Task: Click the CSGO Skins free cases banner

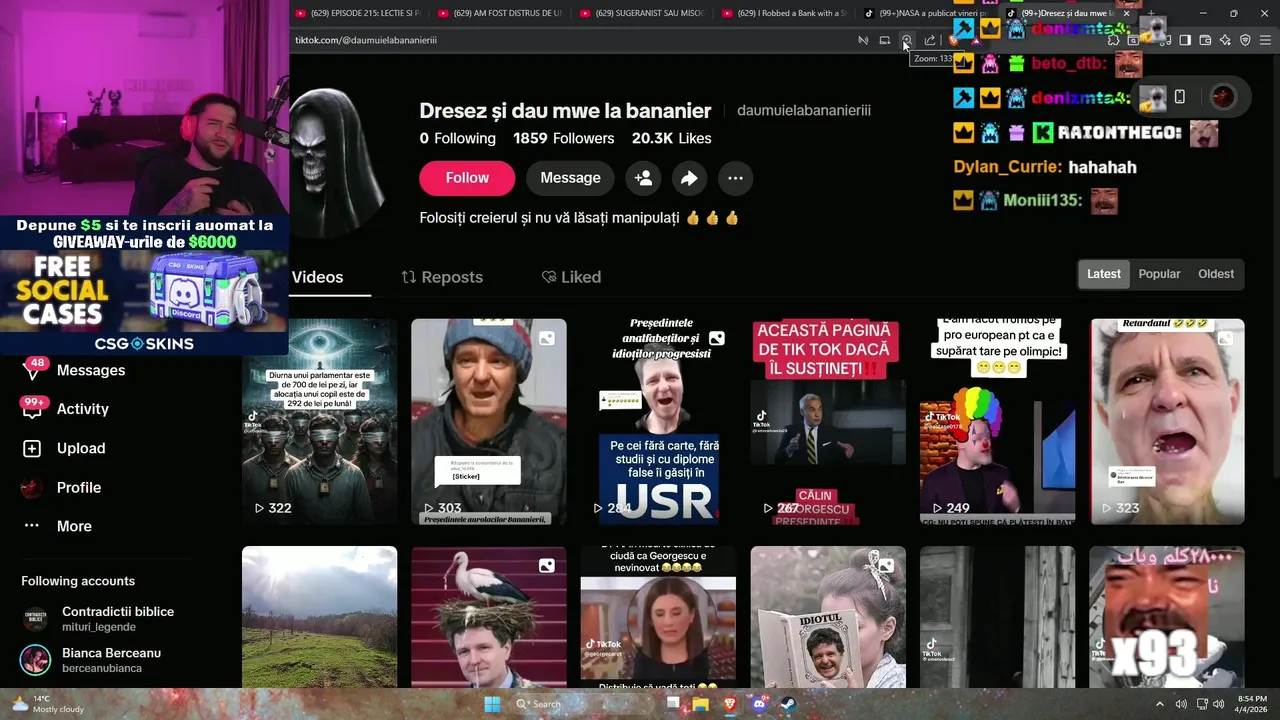Action: pyautogui.click(x=144, y=285)
